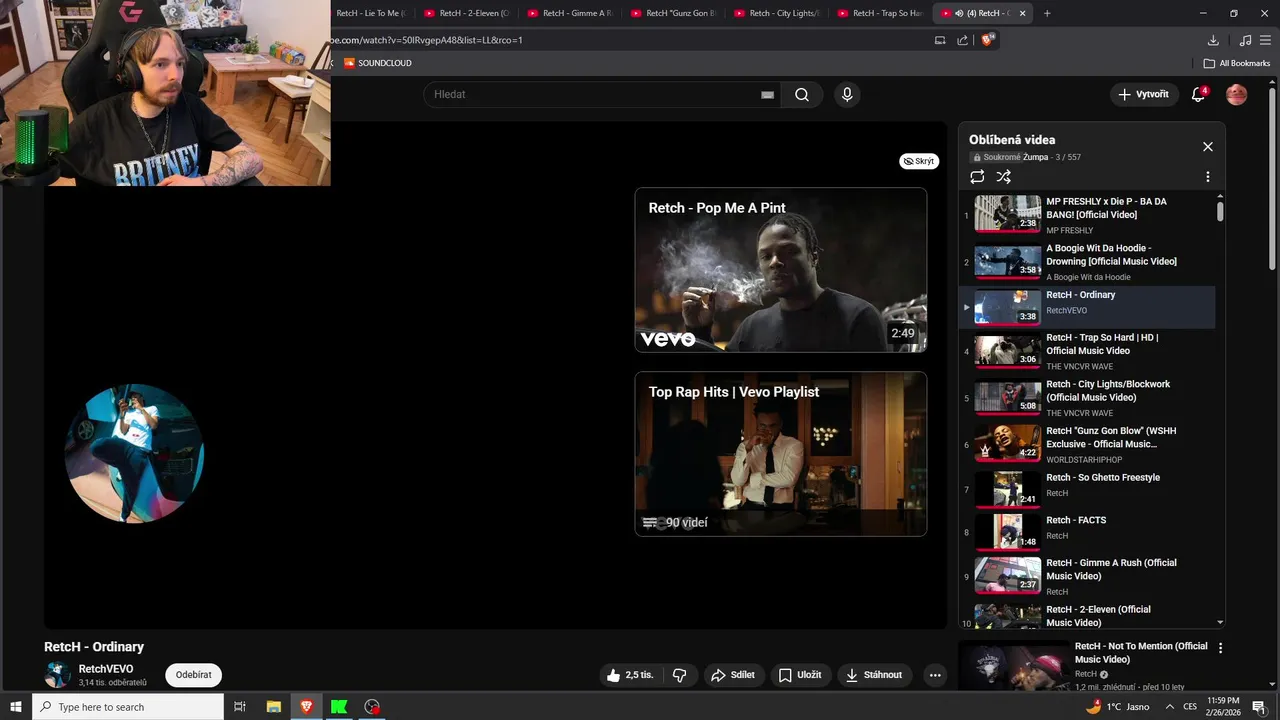Play A Boogie Drowning playlist item

coord(1090,262)
